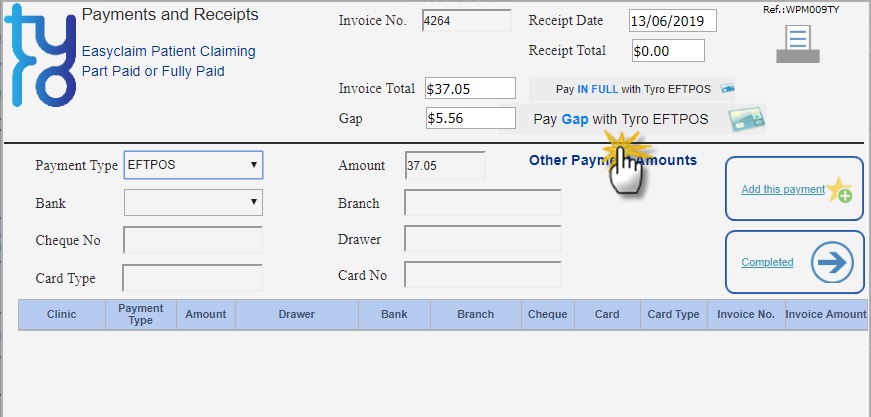Click the blue arrow icon beside Completed
The height and width of the screenshot is (417, 871).
(832, 262)
